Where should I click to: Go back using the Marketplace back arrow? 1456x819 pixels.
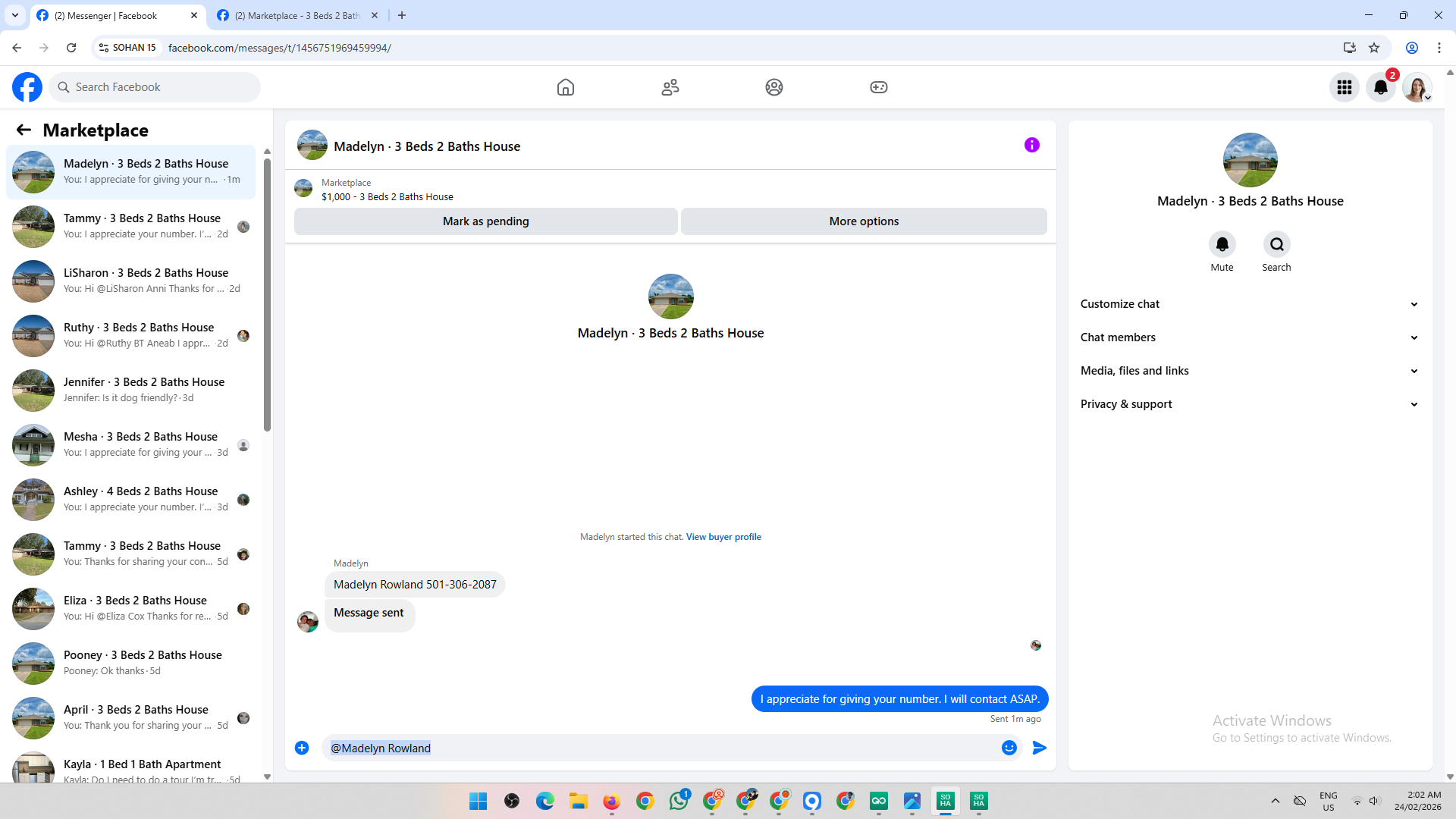point(24,130)
